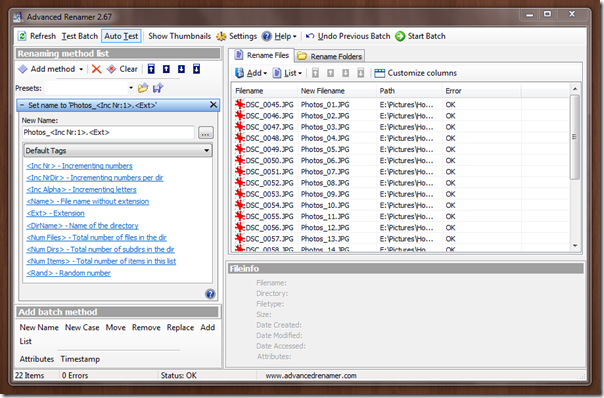This screenshot has height=398, width=604.
Task: Collapse the 'Set name to' method header
Action: (22, 105)
